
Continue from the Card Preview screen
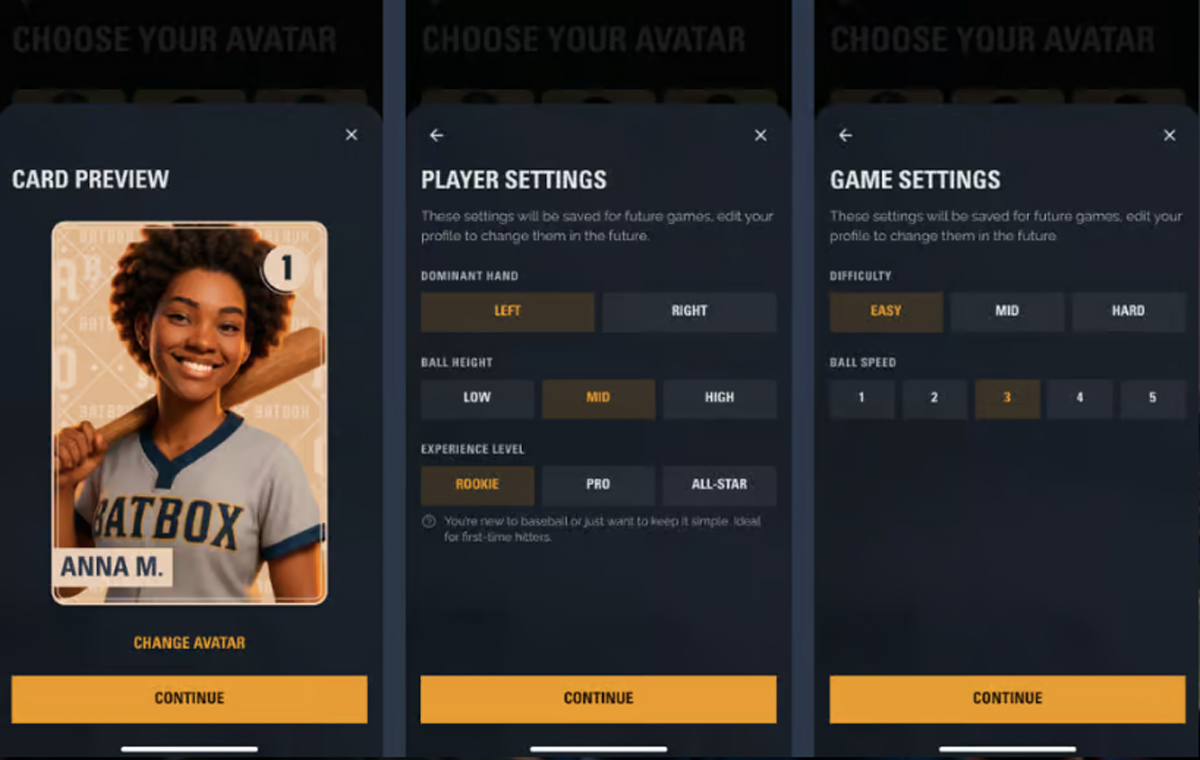[x=189, y=699]
